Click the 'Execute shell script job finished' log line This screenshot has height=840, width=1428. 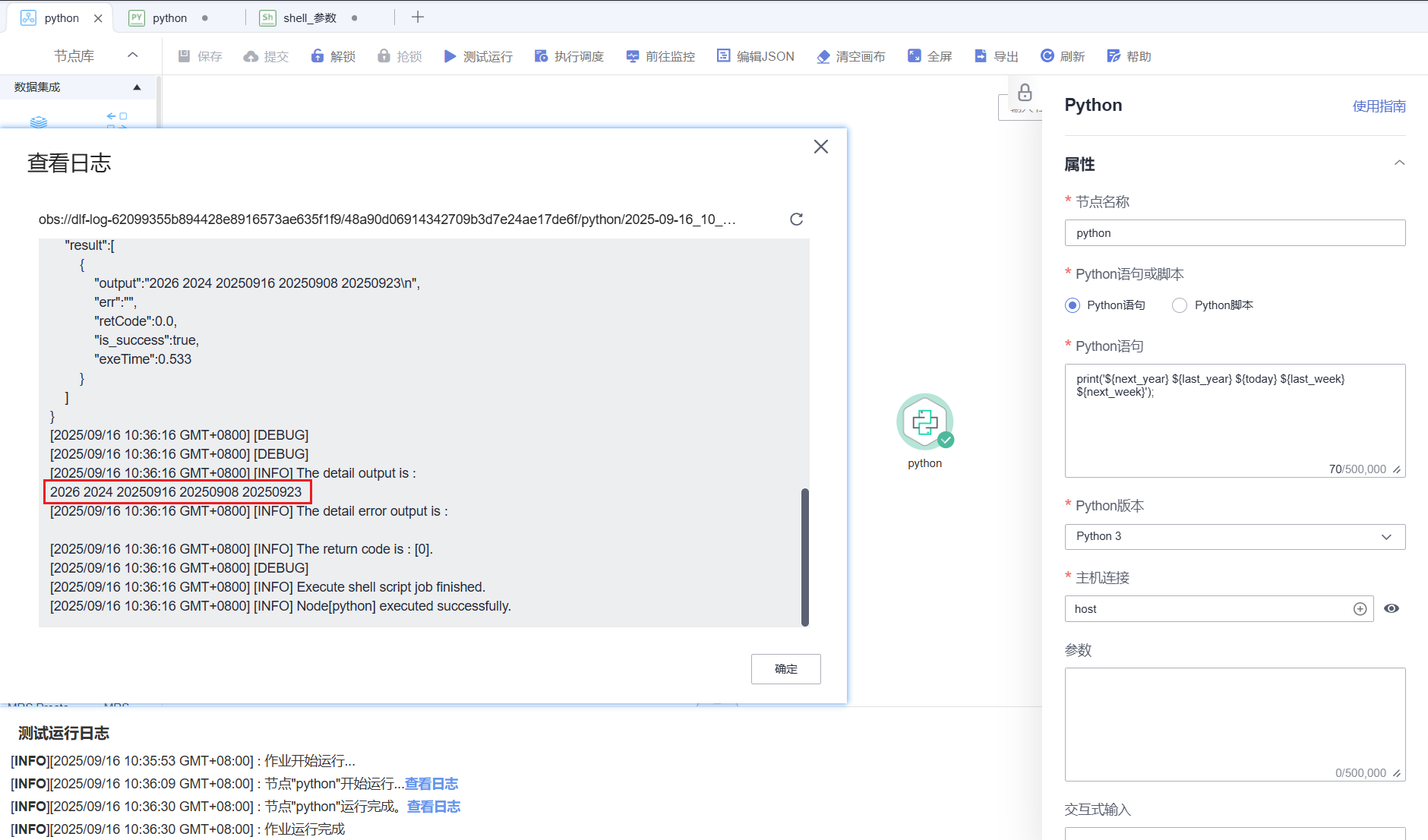[267, 587]
